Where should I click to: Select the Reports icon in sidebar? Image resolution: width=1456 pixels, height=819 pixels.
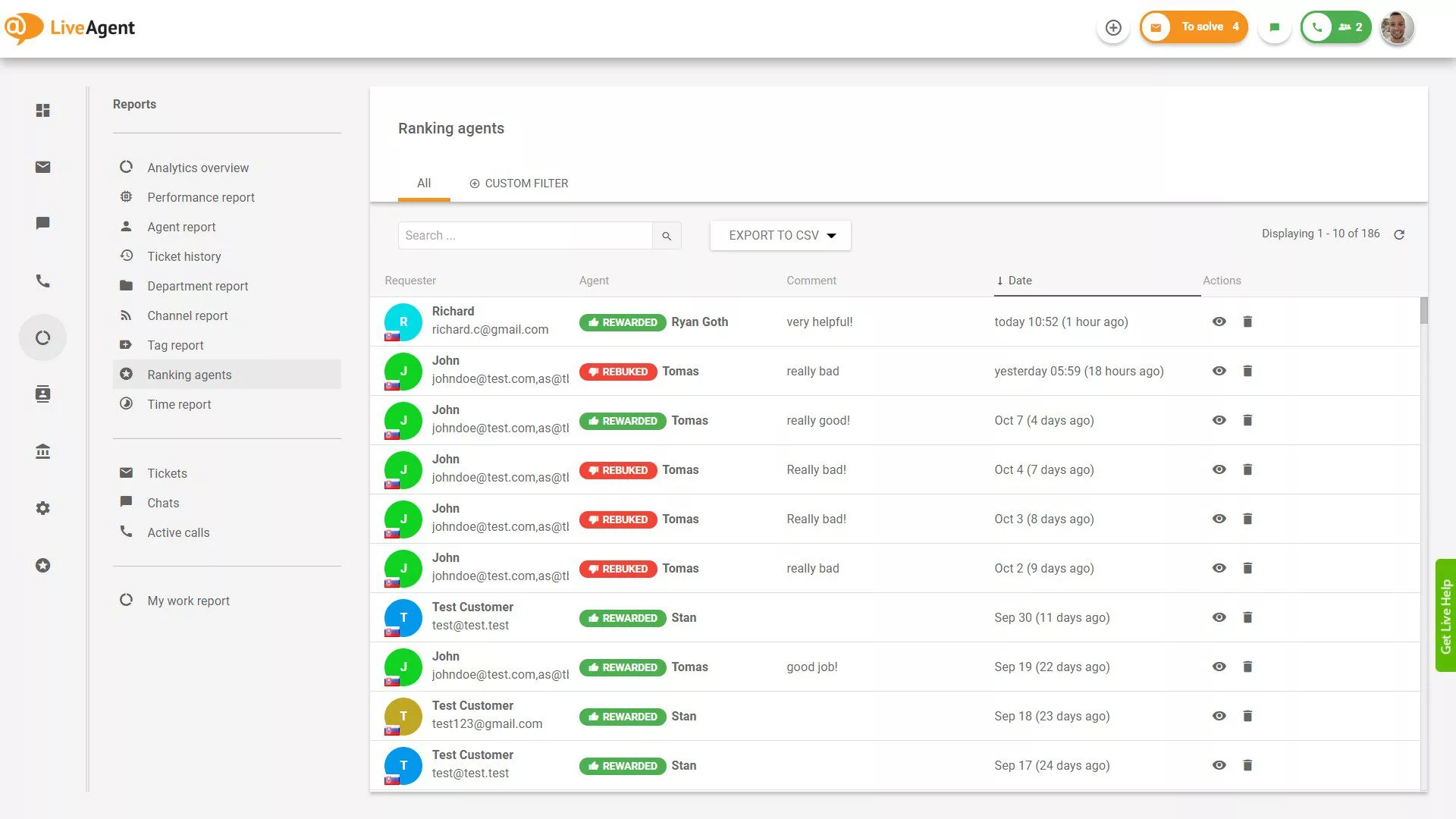click(43, 337)
